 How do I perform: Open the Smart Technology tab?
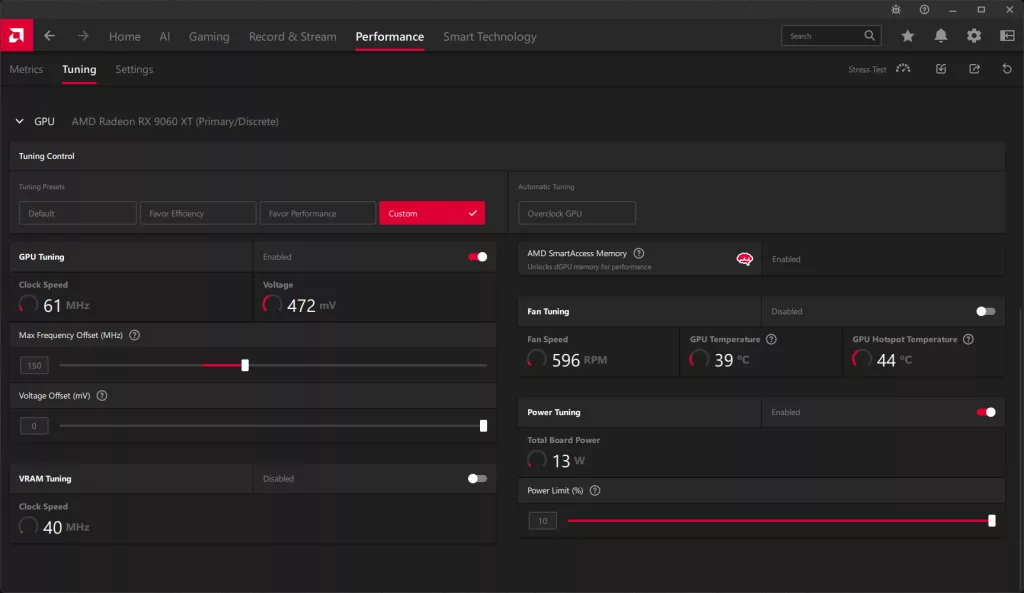490,37
